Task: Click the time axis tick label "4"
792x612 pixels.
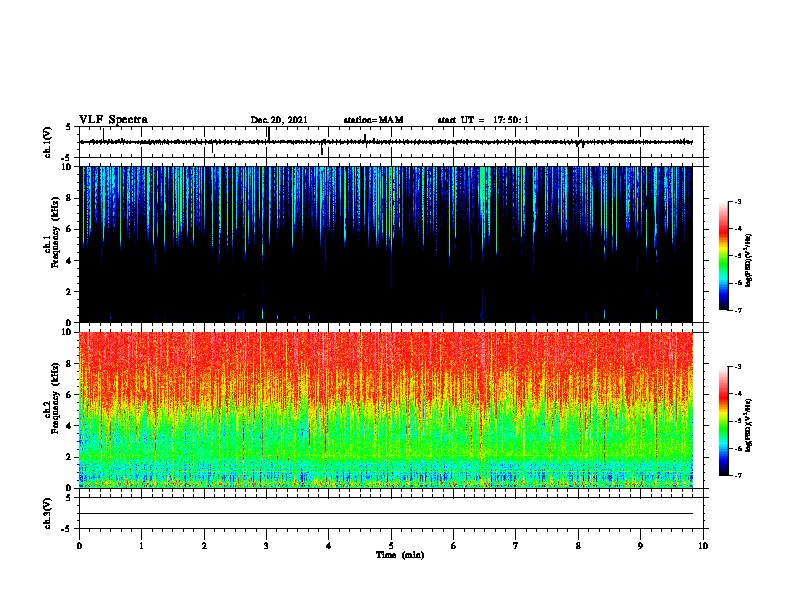Action: point(329,546)
